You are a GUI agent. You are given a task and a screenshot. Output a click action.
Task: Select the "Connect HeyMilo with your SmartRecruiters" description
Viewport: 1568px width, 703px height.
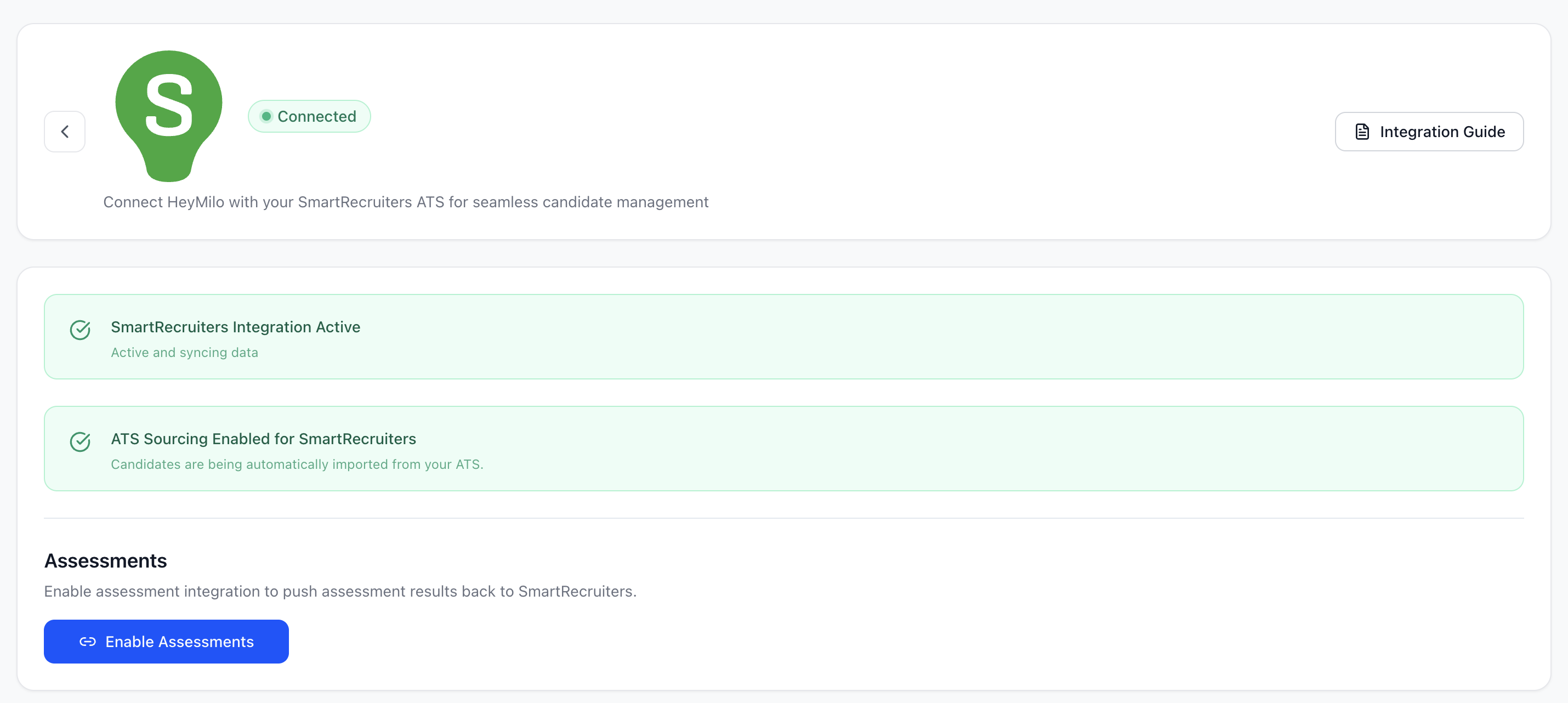click(406, 202)
